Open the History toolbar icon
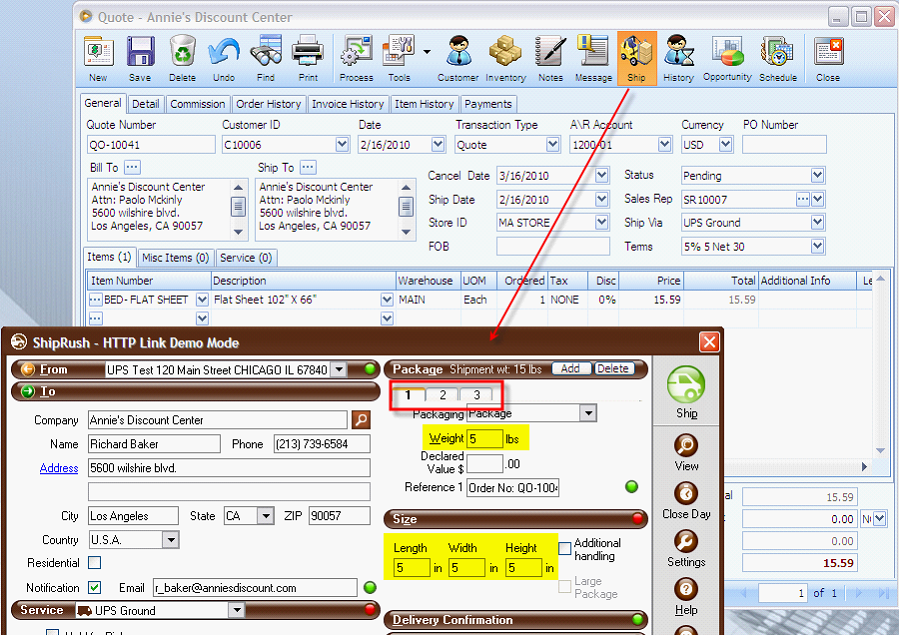Viewport: 900px width, 636px height. tap(678, 51)
